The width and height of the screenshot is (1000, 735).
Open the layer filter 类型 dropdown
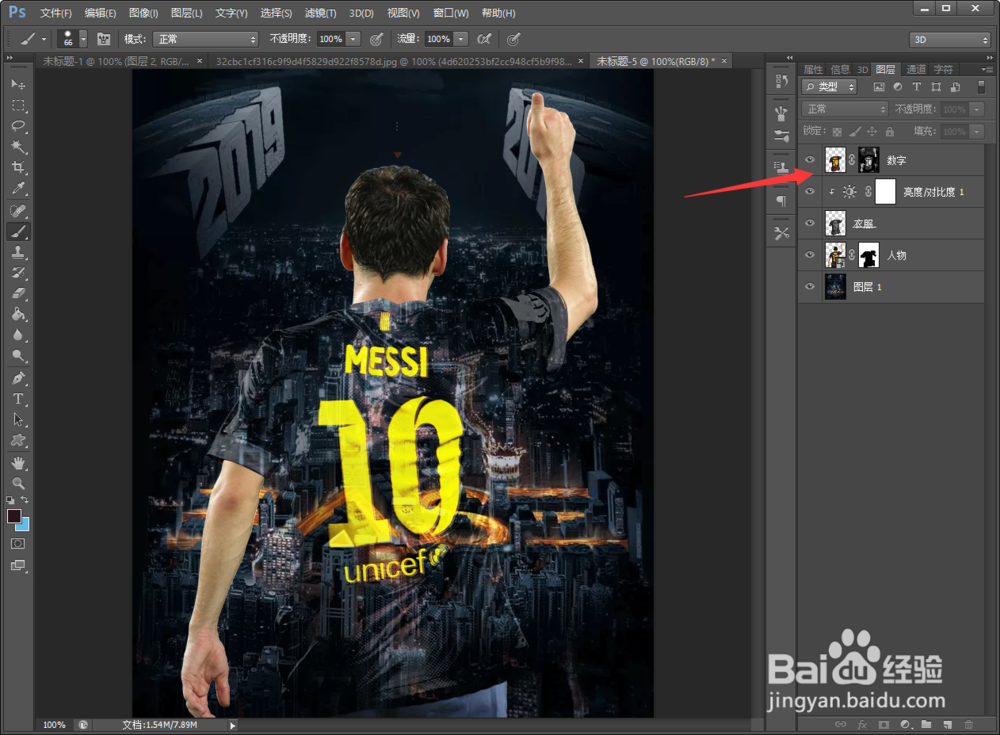[x=829, y=87]
